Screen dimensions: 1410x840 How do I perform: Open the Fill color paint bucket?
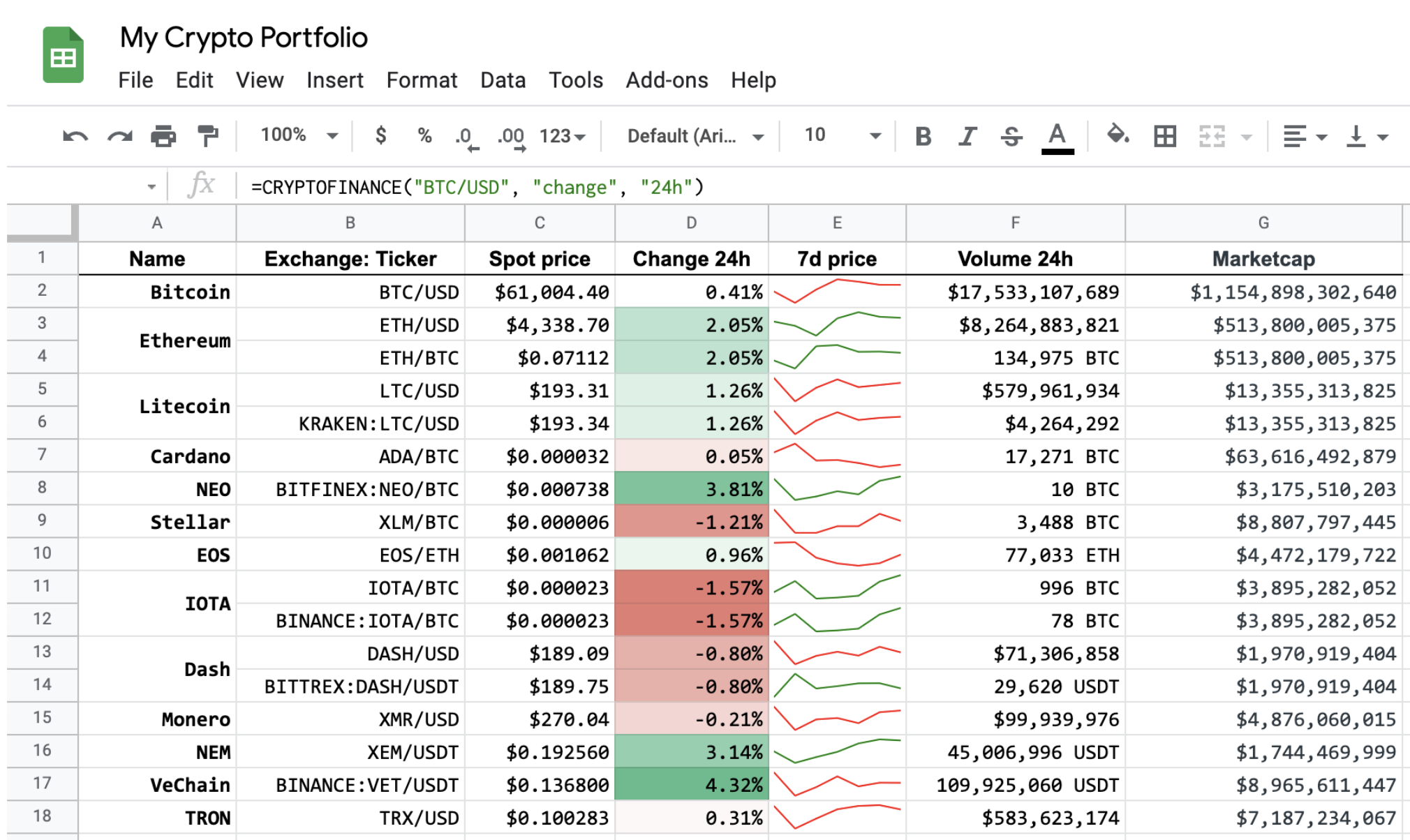1118,134
